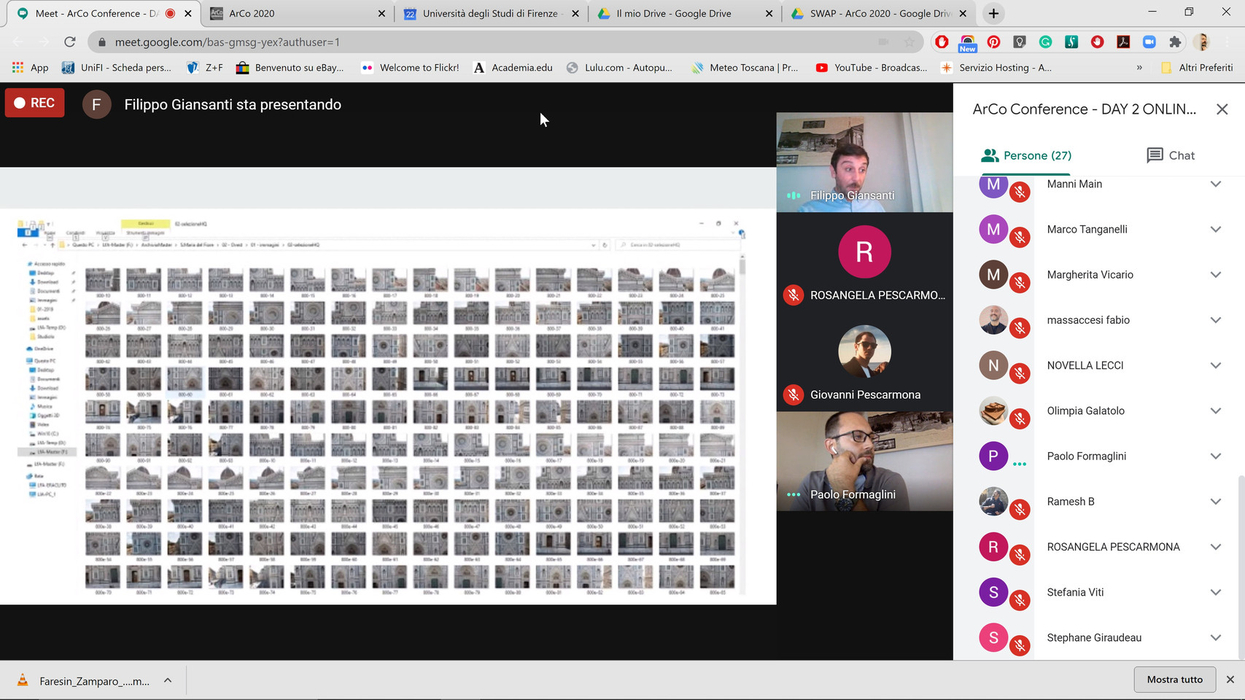Click the red REC recording indicator
1245x700 pixels.
point(35,103)
